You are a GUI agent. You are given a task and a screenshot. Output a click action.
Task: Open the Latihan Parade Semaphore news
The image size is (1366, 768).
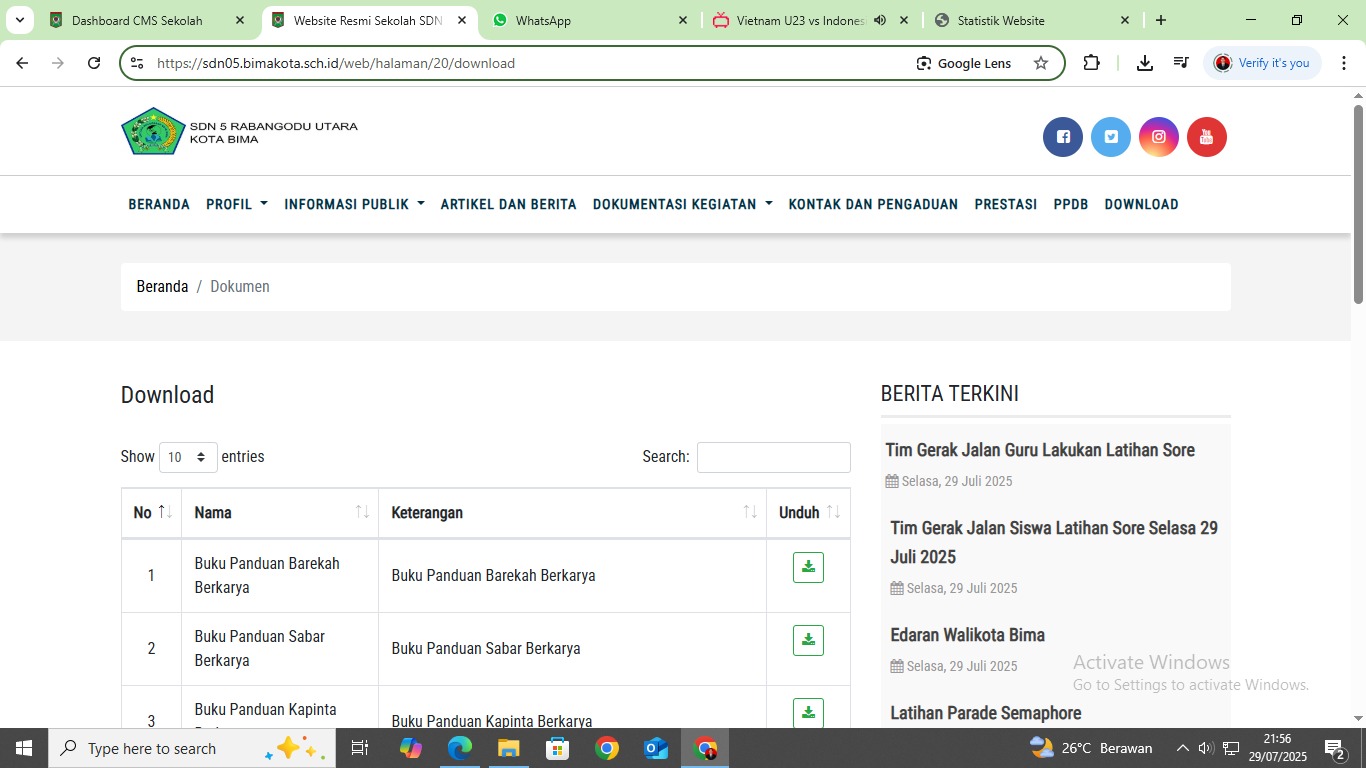click(986, 713)
